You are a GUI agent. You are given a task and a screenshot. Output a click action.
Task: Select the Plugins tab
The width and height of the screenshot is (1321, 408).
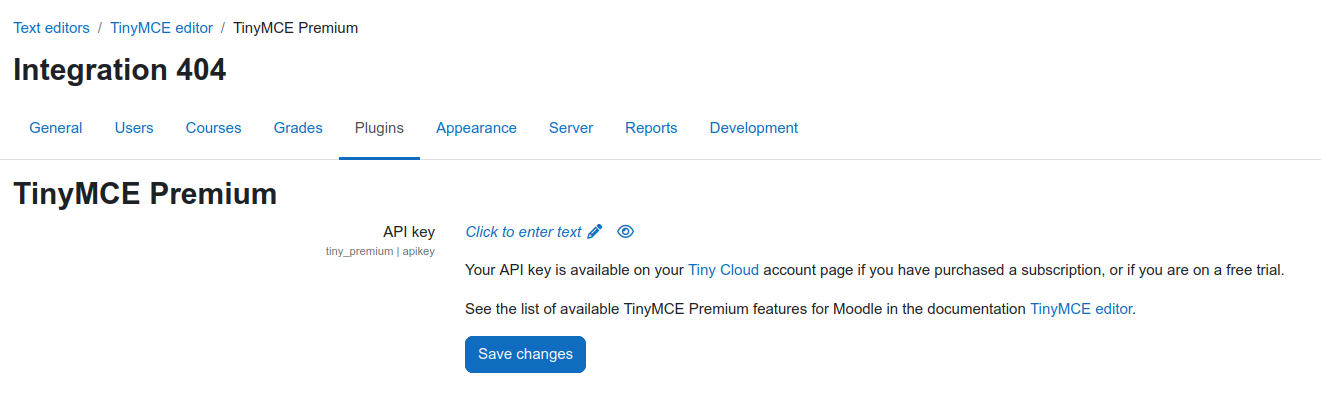[379, 128]
